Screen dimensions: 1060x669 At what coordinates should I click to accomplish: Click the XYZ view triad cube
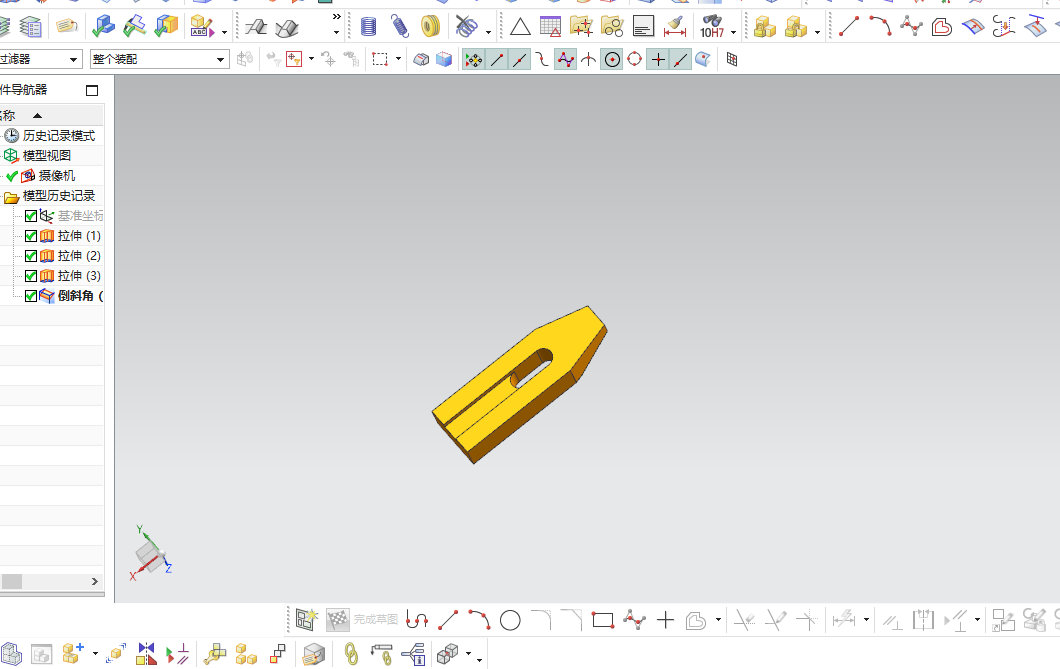(150, 555)
